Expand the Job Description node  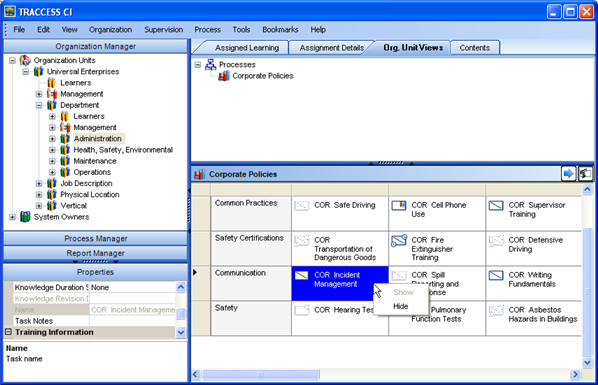39,183
